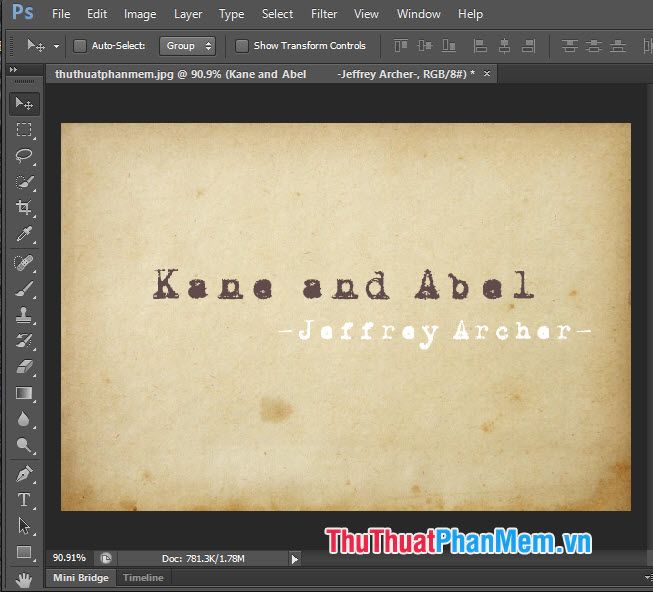This screenshot has height=592, width=653.
Task: Select the Path Selection tool
Action: (24, 526)
